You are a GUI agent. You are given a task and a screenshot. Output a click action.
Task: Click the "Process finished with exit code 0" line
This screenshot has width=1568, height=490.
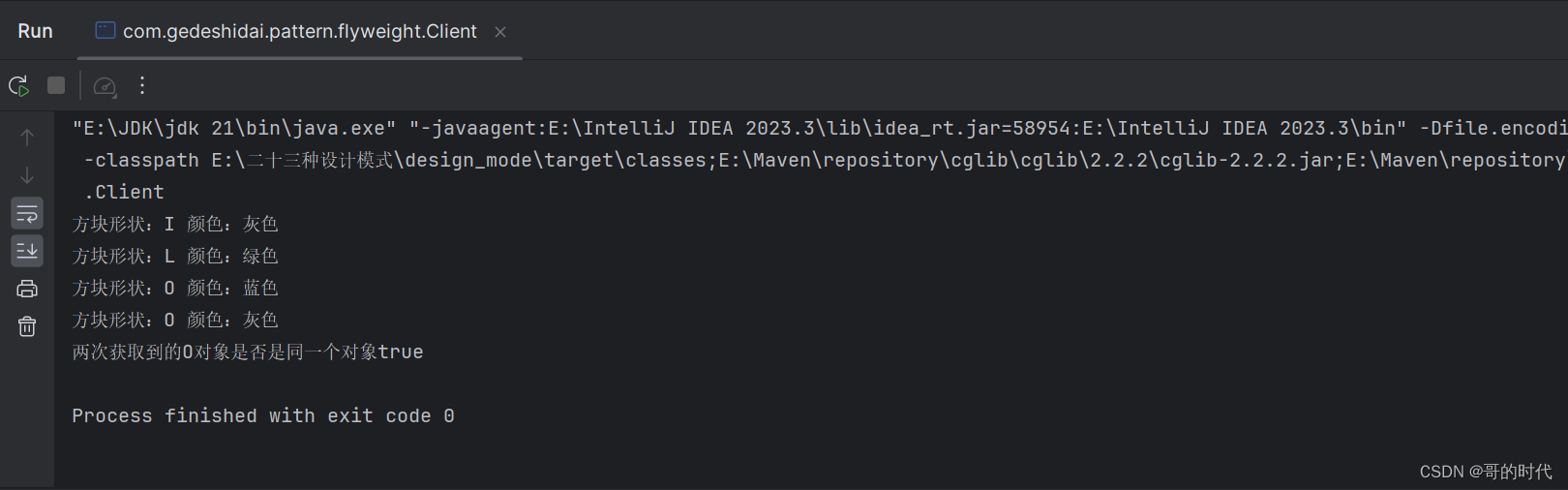pyautogui.click(x=263, y=416)
